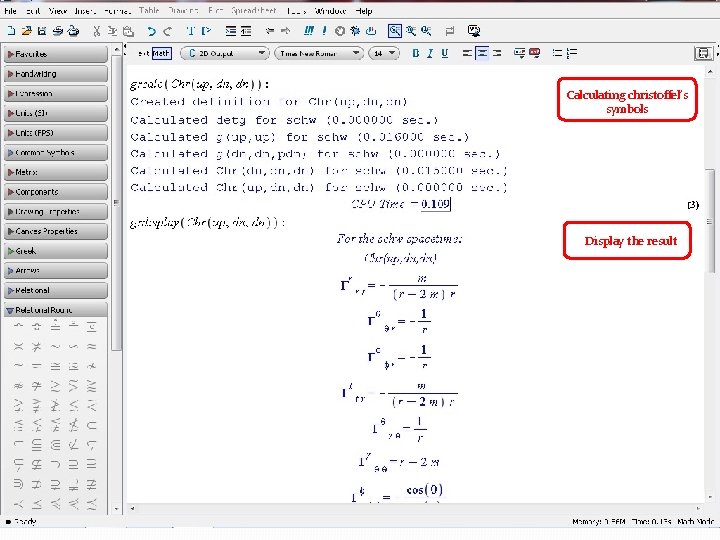The image size is (720, 540).
Task: Indent the section using the indent icon
Action: [231, 31]
